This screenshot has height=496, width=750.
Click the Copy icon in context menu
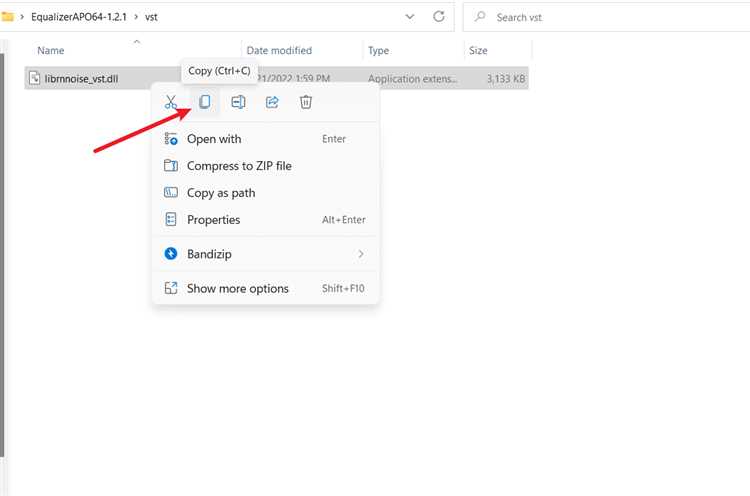[x=205, y=102]
